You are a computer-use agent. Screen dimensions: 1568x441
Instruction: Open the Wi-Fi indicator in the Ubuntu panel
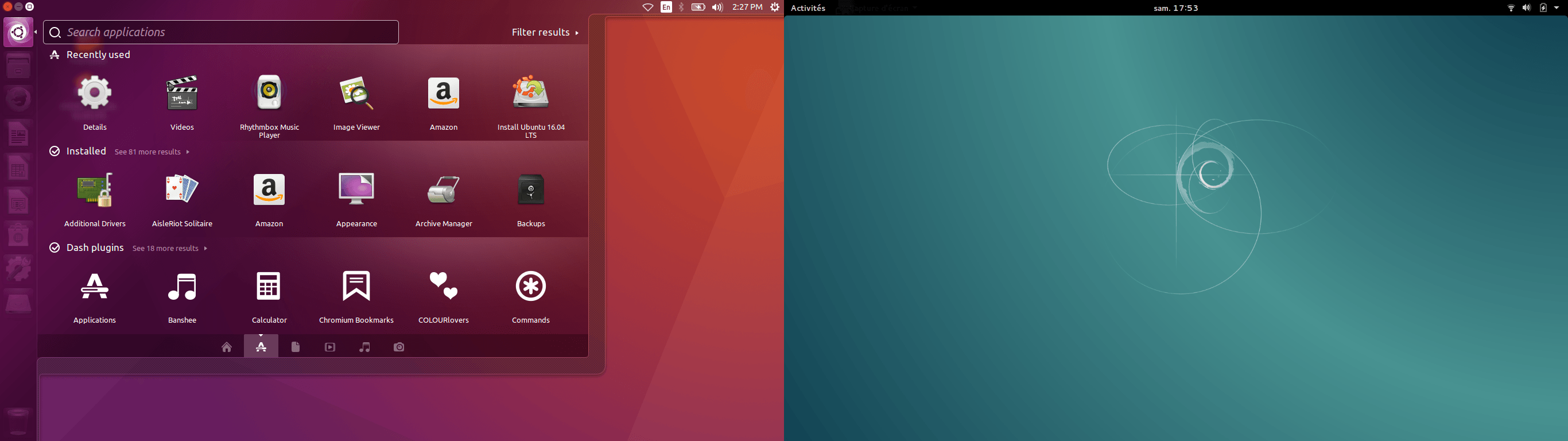coord(647,7)
